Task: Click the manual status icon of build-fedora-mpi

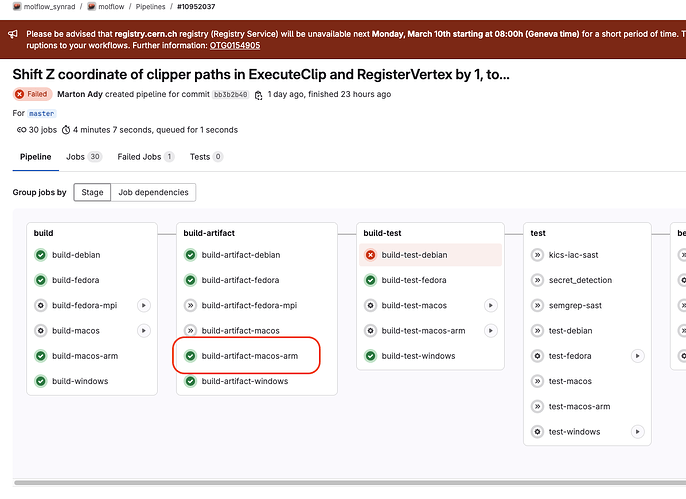Action: pyautogui.click(x=41, y=305)
